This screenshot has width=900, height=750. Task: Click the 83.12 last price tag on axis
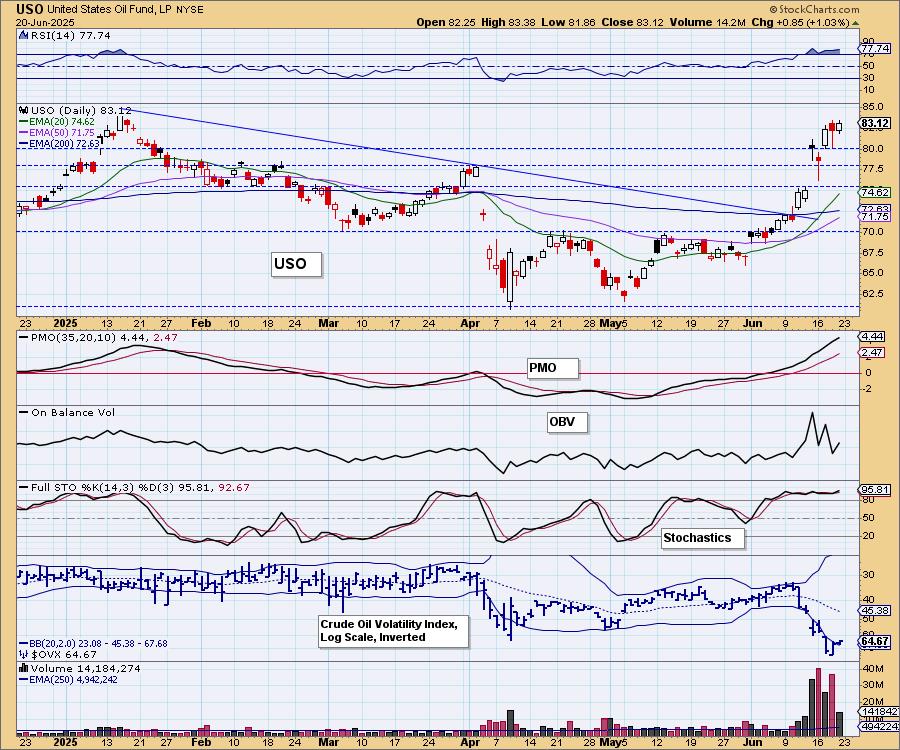[x=875, y=123]
